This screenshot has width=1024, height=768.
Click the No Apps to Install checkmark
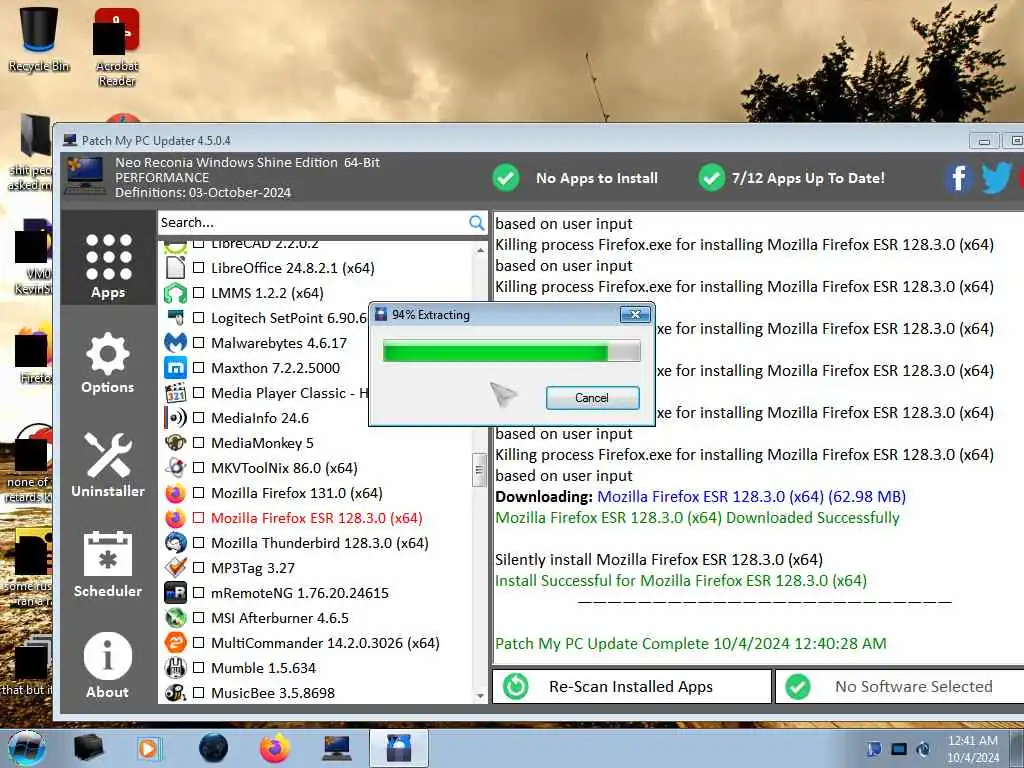(505, 178)
